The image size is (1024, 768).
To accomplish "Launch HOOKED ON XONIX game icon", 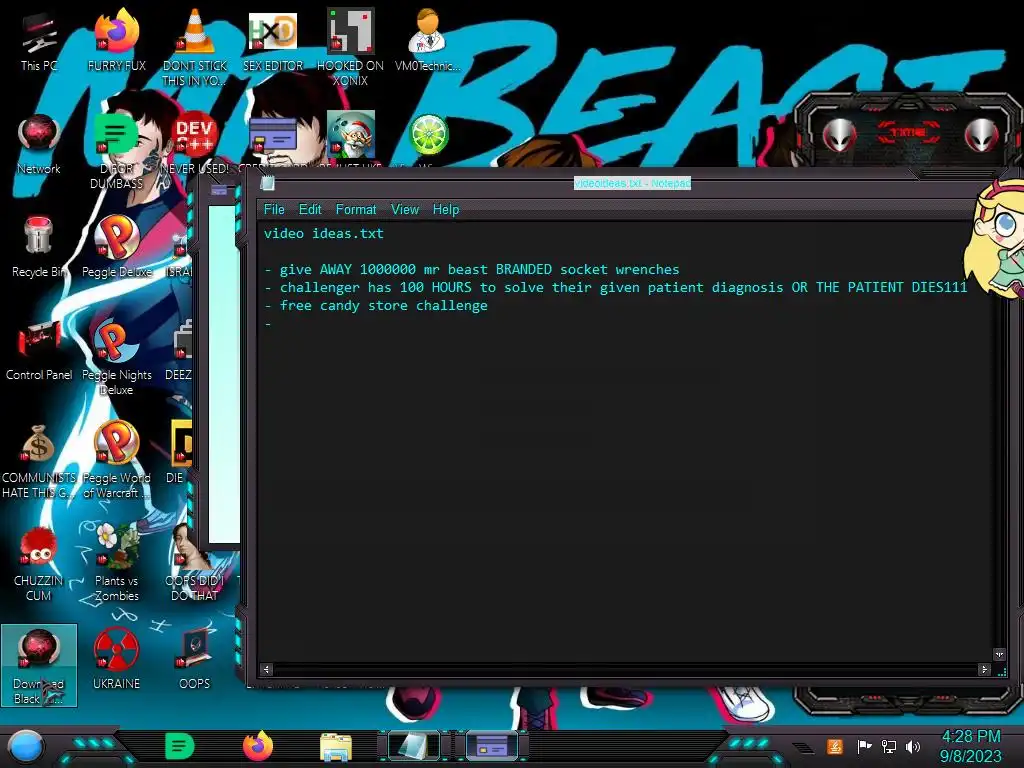I will click(350, 47).
